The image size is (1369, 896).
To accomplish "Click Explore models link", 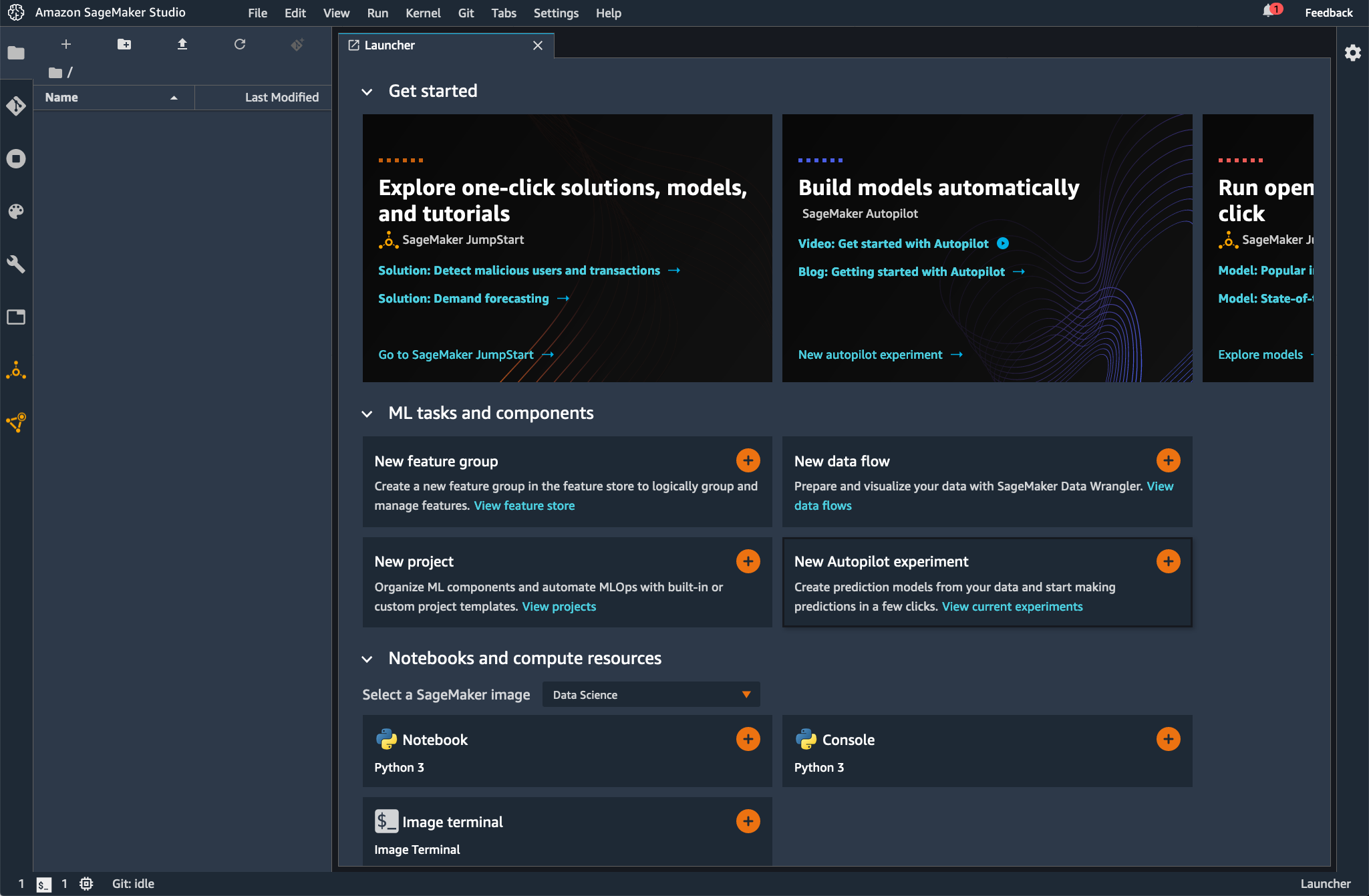I will pyautogui.click(x=1261, y=355).
